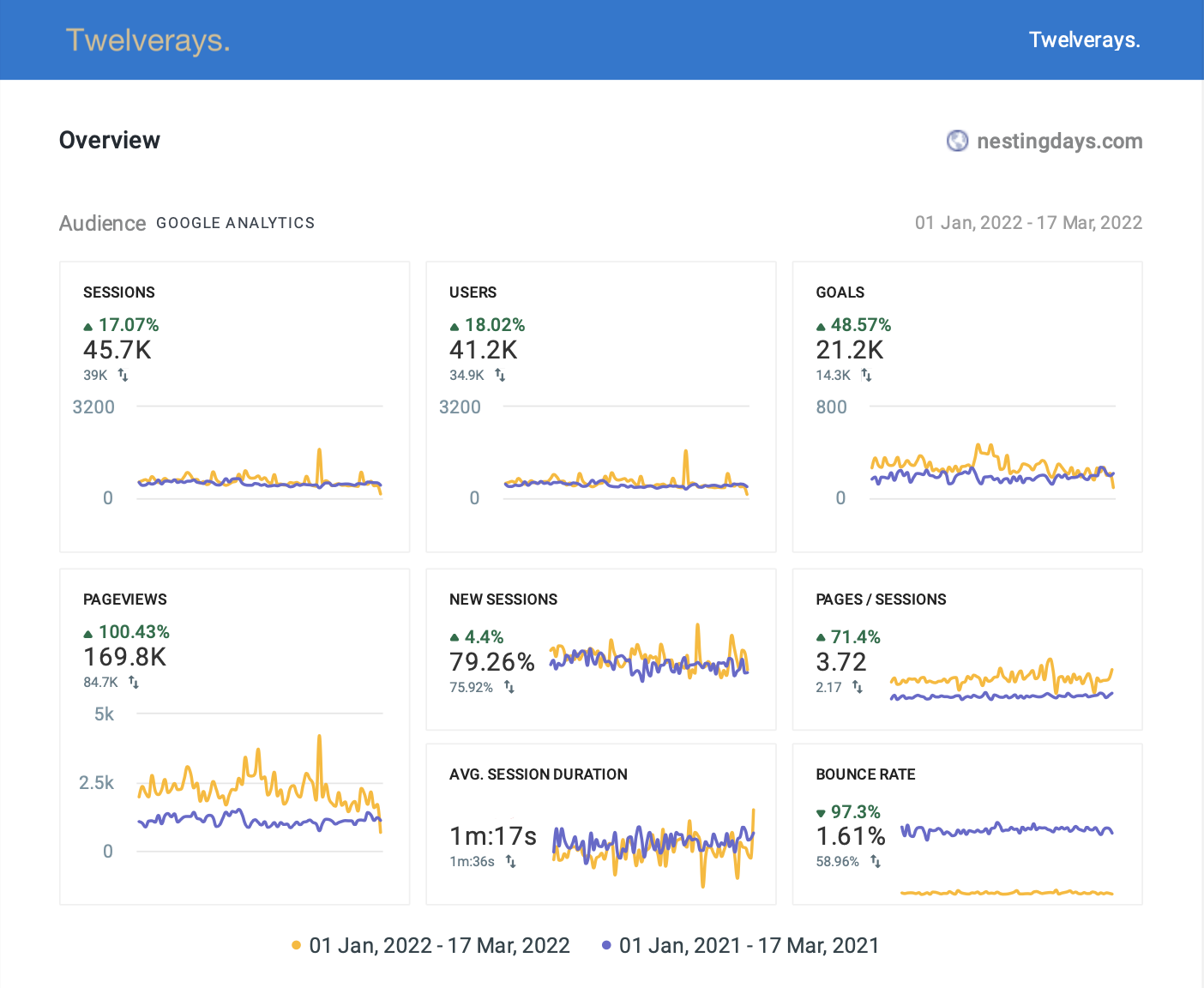
Task: Click the white Twelverays text at top right
Action: (x=1084, y=40)
